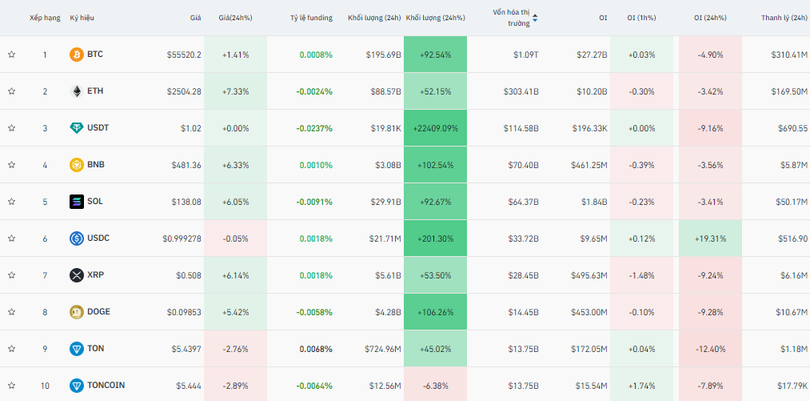Image resolution: width=810 pixels, height=401 pixels.
Task: Toggle favorite star for BTC row
Action: click(12, 54)
